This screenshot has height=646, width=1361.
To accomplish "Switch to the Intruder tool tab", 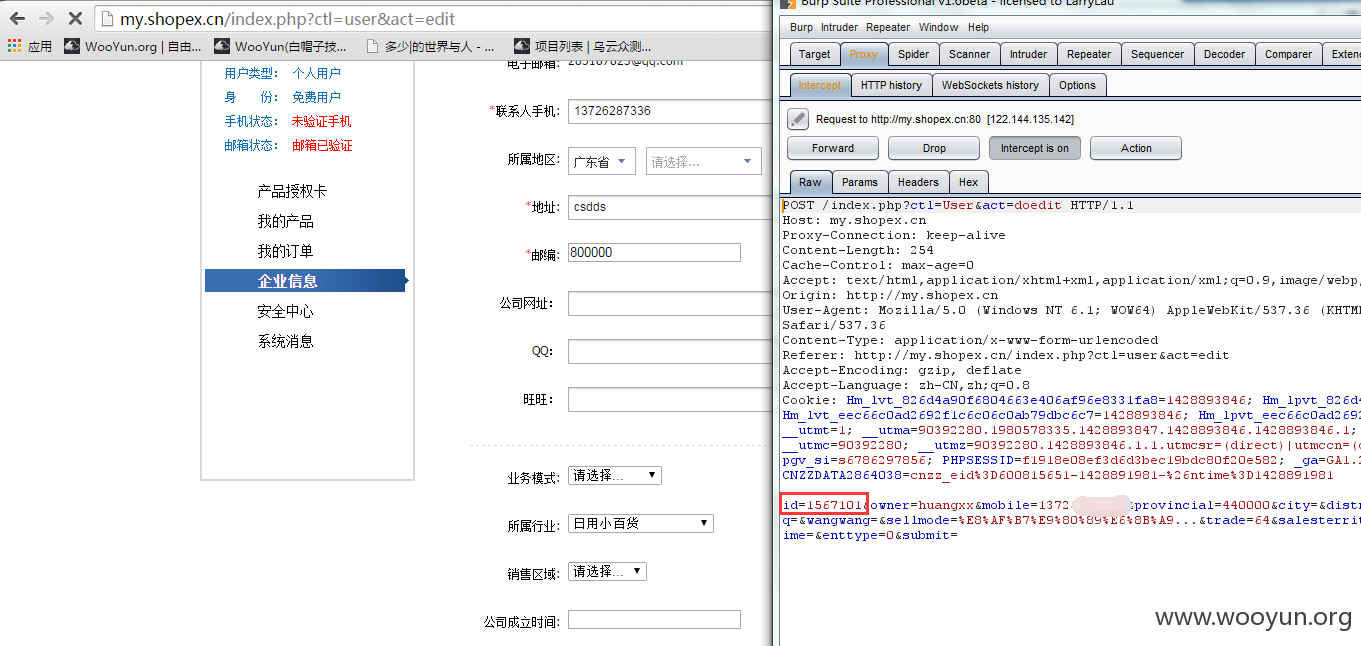I will pyautogui.click(x=1028, y=54).
